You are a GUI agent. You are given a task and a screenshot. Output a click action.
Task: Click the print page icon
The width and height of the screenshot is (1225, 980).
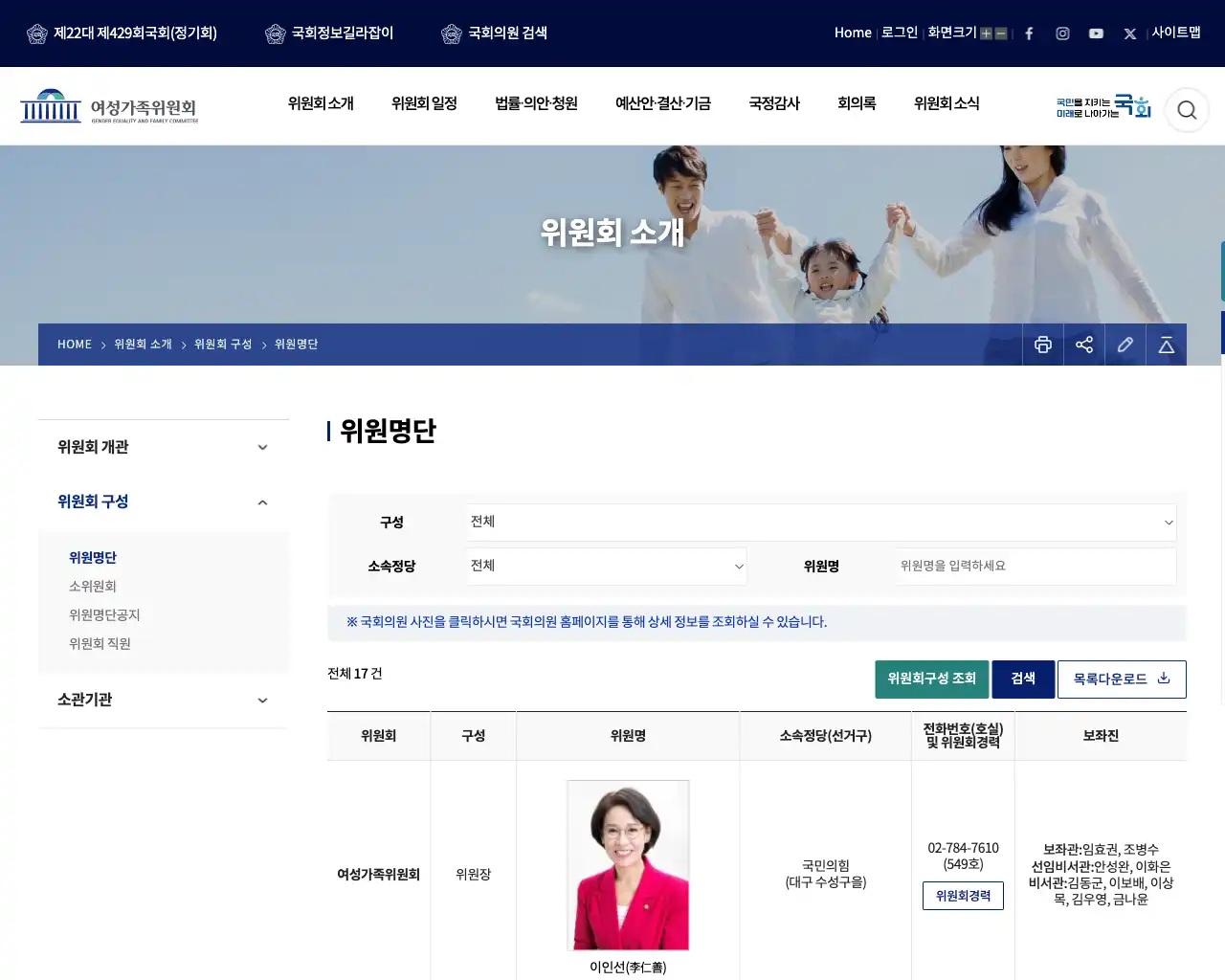tap(1043, 345)
